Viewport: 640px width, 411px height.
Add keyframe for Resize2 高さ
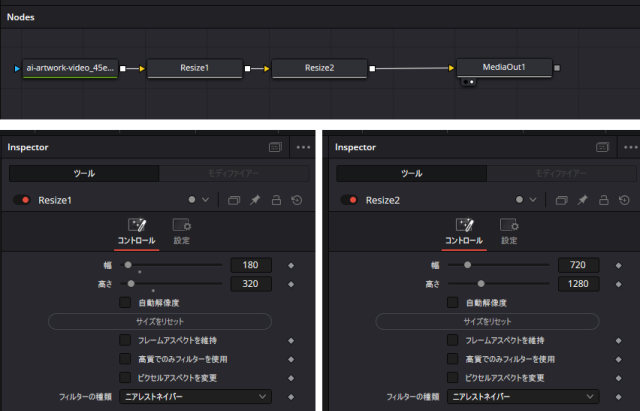coord(618,284)
